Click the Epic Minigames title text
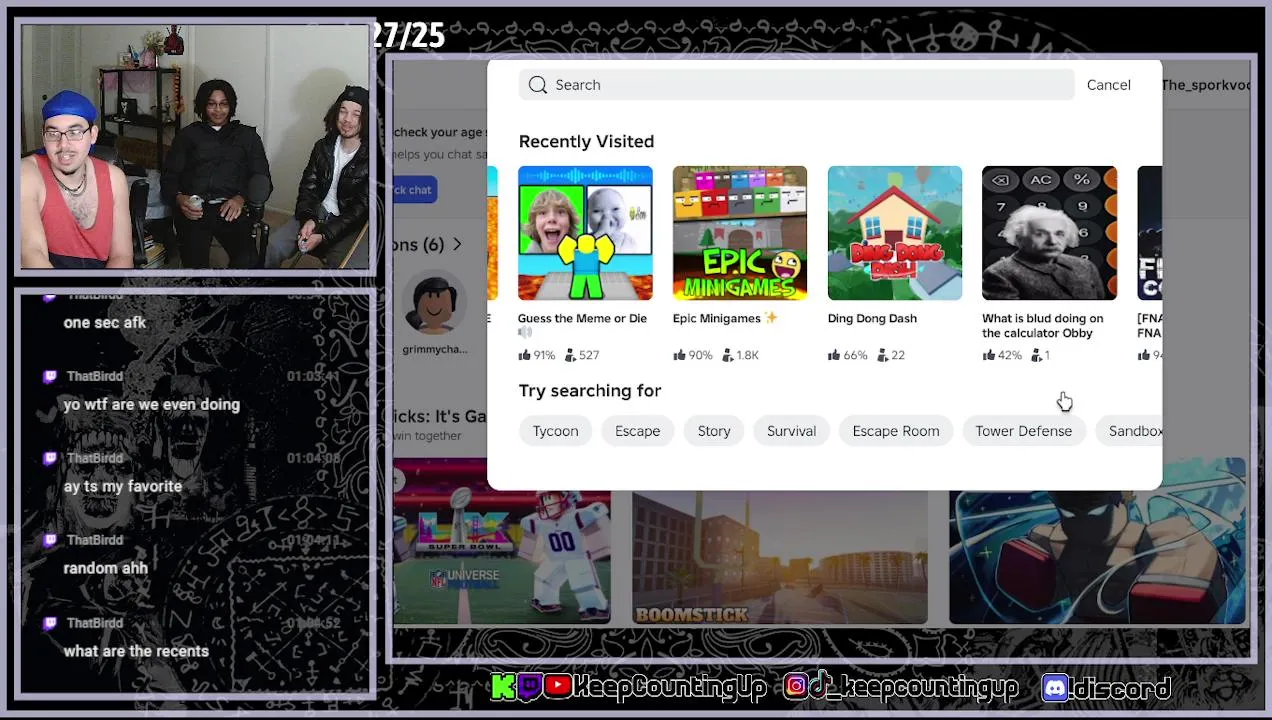The image size is (1272, 720). [x=717, y=318]
